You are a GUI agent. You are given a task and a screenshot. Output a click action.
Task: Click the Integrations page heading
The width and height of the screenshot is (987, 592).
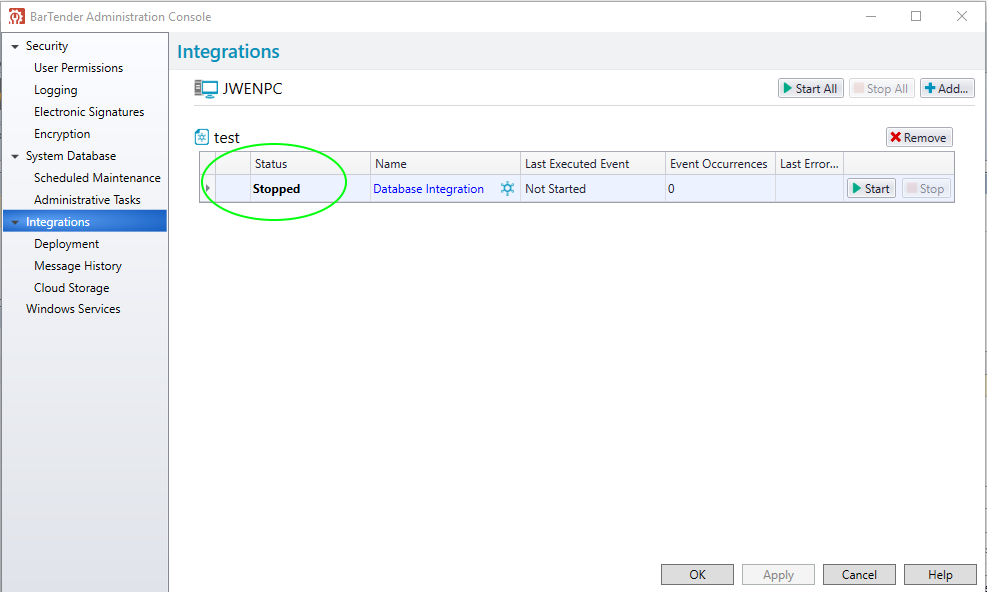[228, 52]
